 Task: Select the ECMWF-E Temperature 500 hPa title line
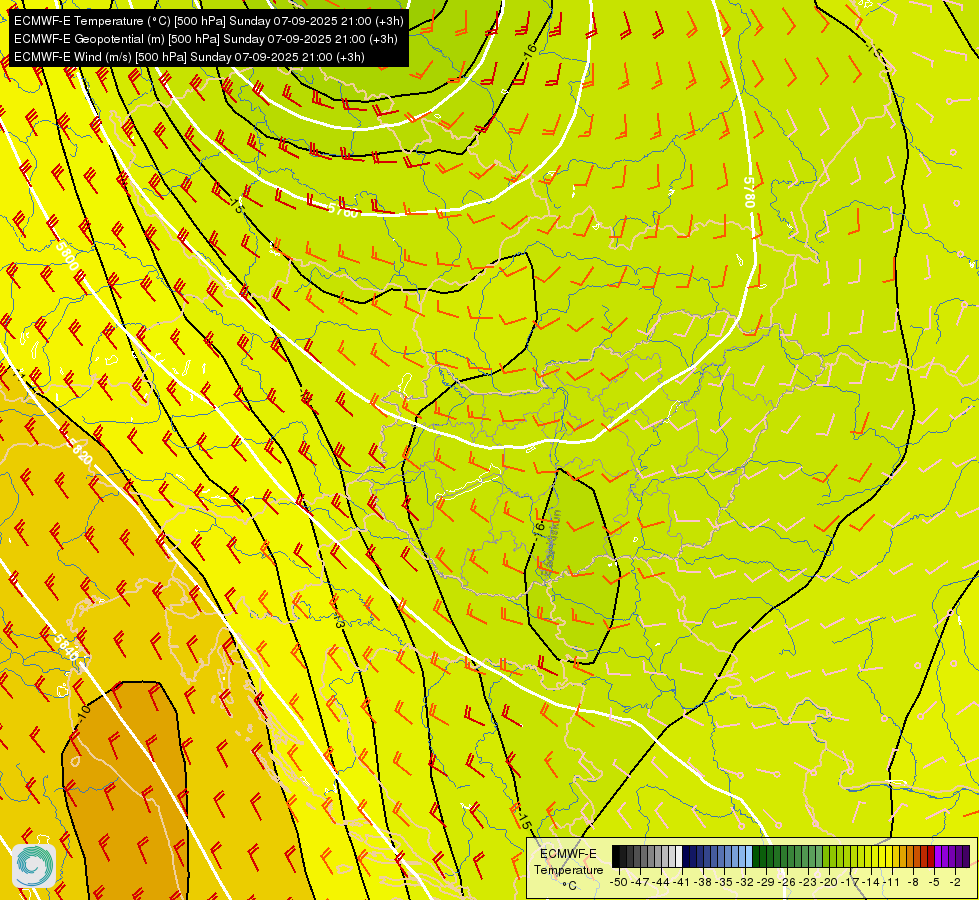click(x=209, y=21)
